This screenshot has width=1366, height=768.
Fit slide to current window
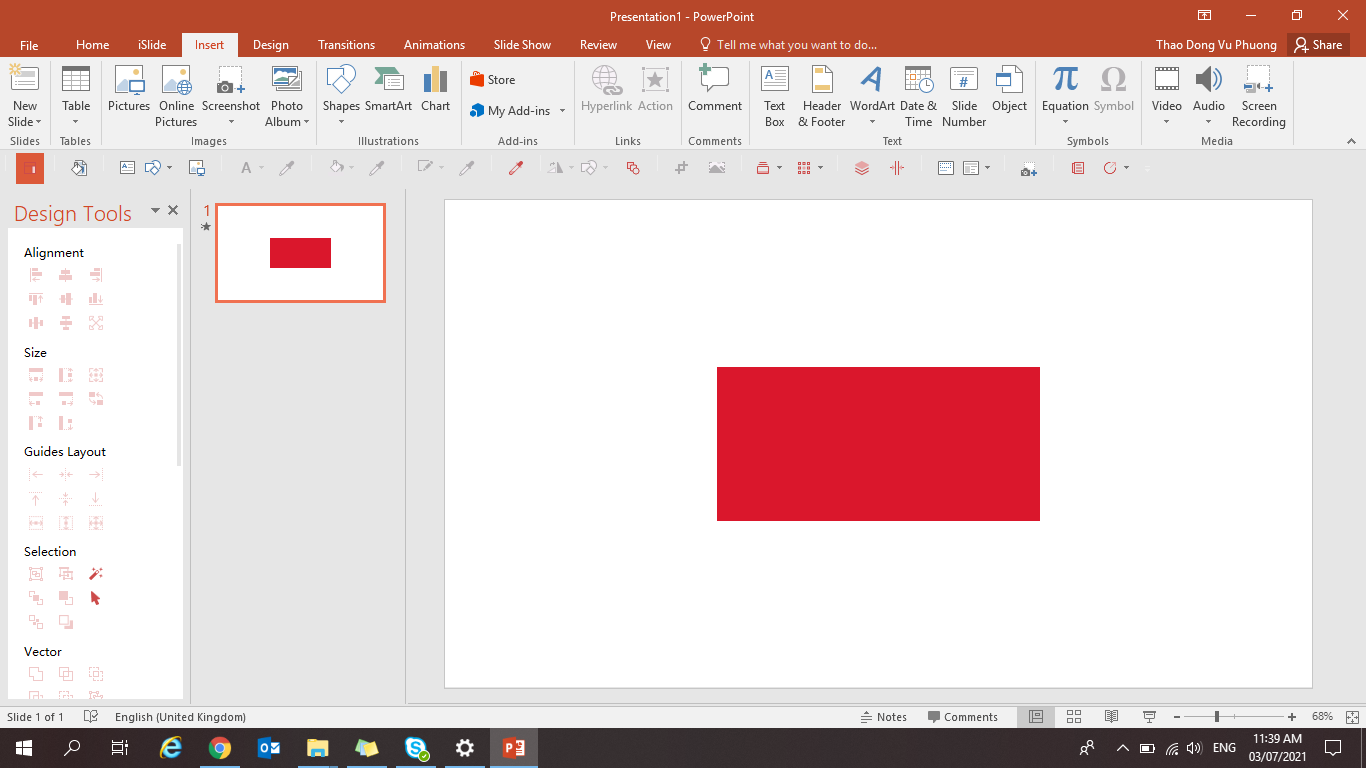tap(1352, 717)
